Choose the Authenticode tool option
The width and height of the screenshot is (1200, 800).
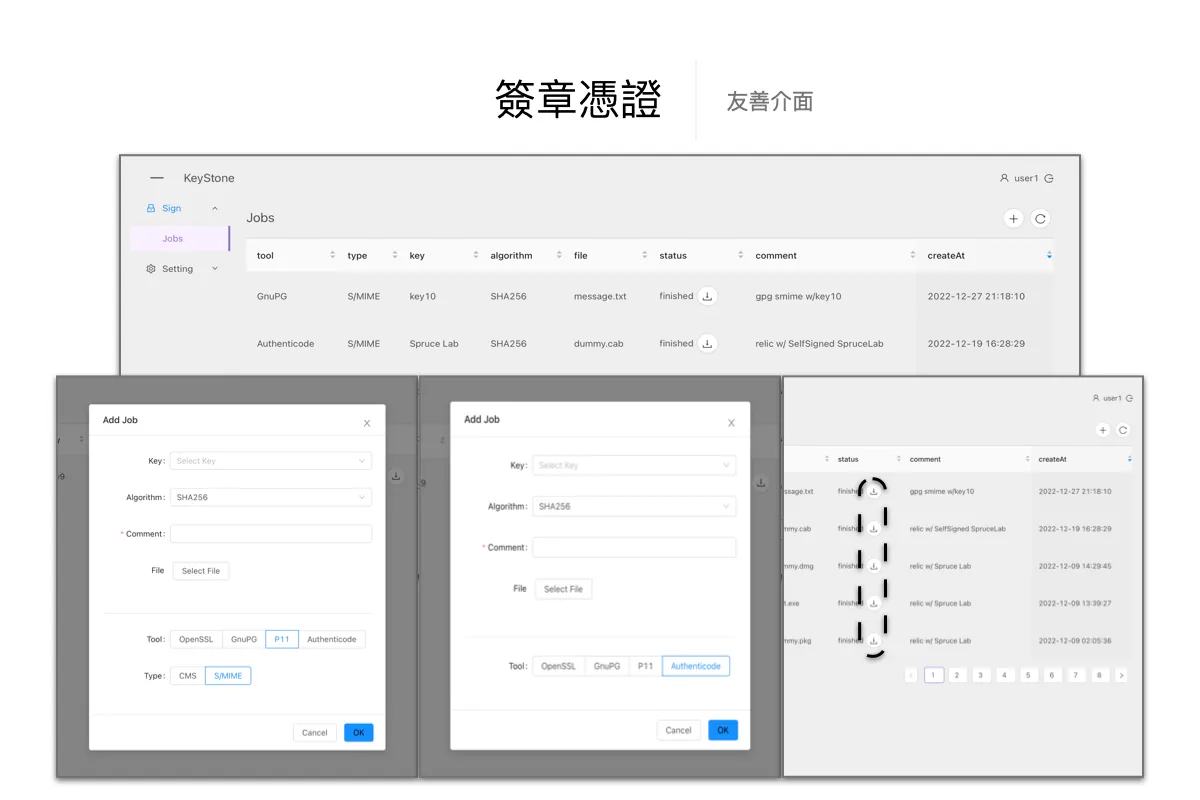pos(696,665)
